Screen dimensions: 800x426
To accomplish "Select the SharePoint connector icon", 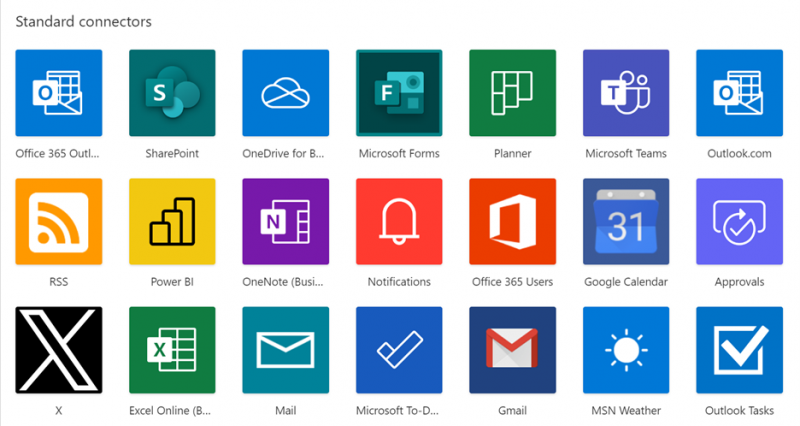I will coord(172,93).
